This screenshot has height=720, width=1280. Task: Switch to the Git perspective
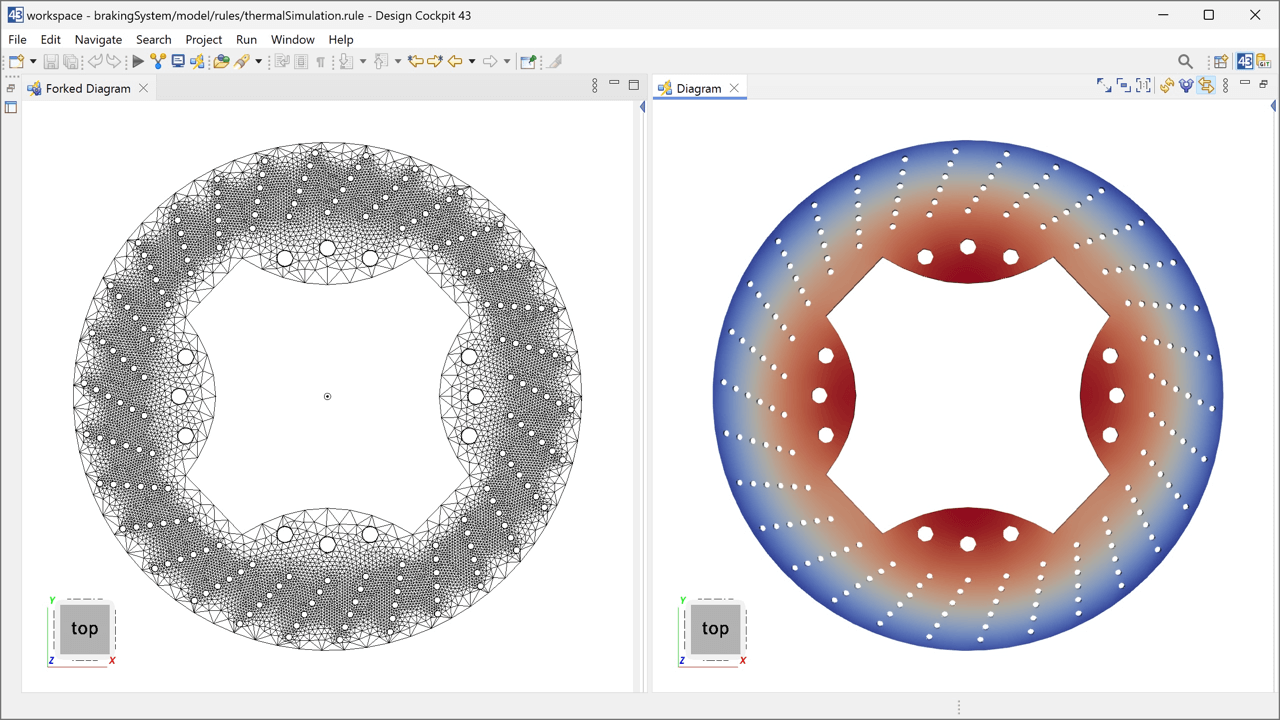[1264, 62]
